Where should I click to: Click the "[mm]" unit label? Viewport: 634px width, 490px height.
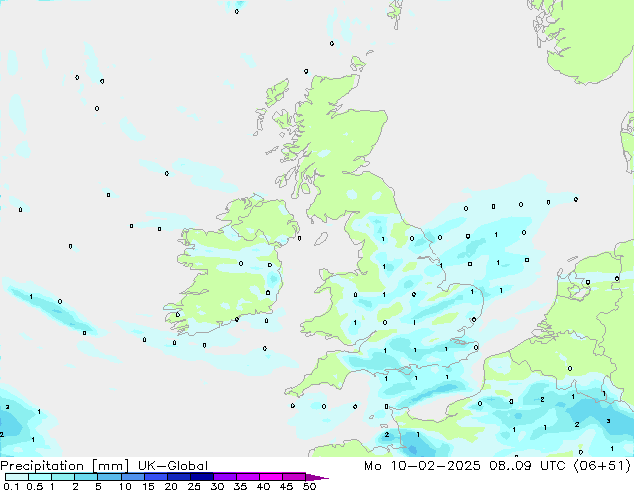(x=110, y=466)
